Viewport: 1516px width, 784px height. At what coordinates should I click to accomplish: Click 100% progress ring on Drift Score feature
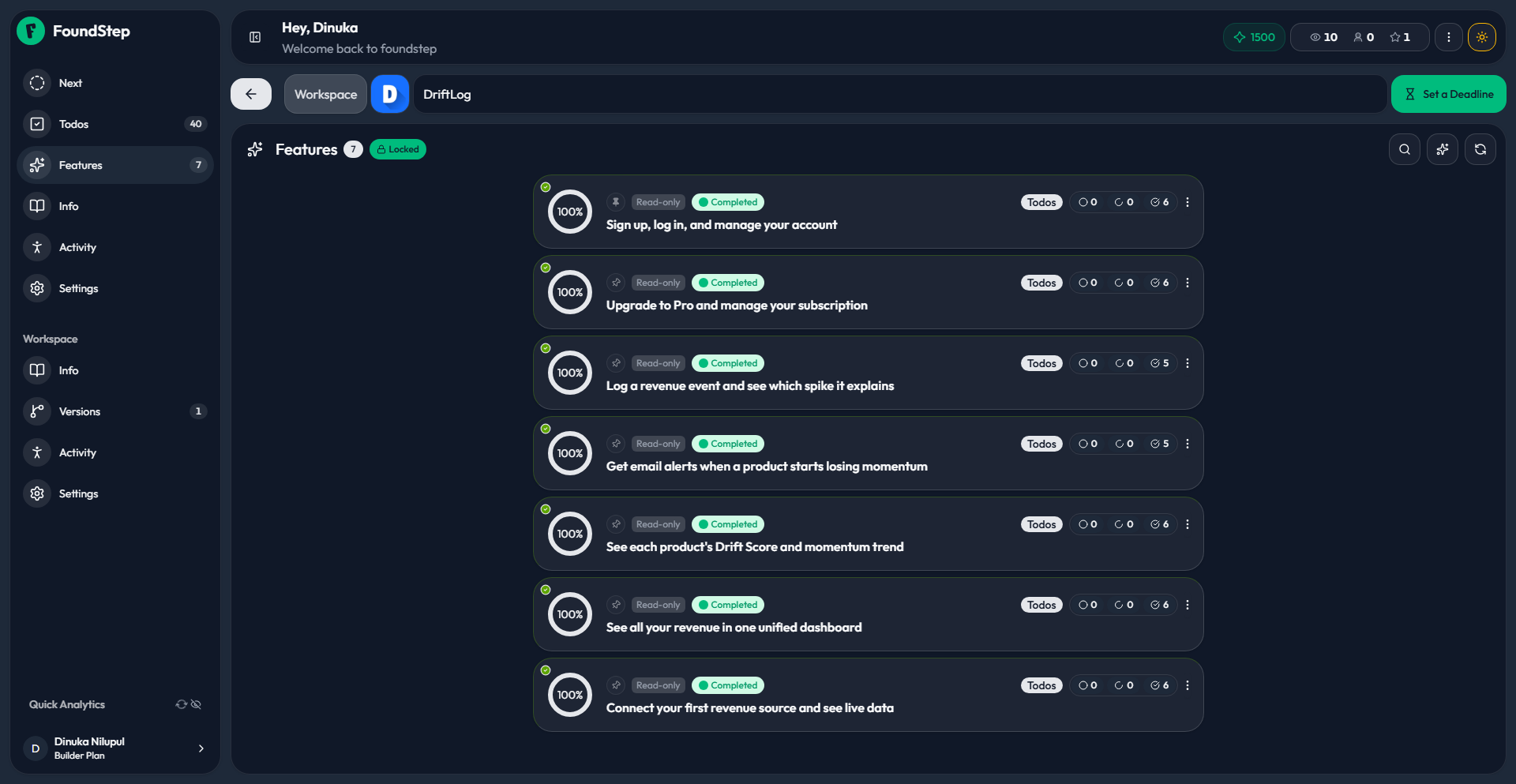point(570,534)
